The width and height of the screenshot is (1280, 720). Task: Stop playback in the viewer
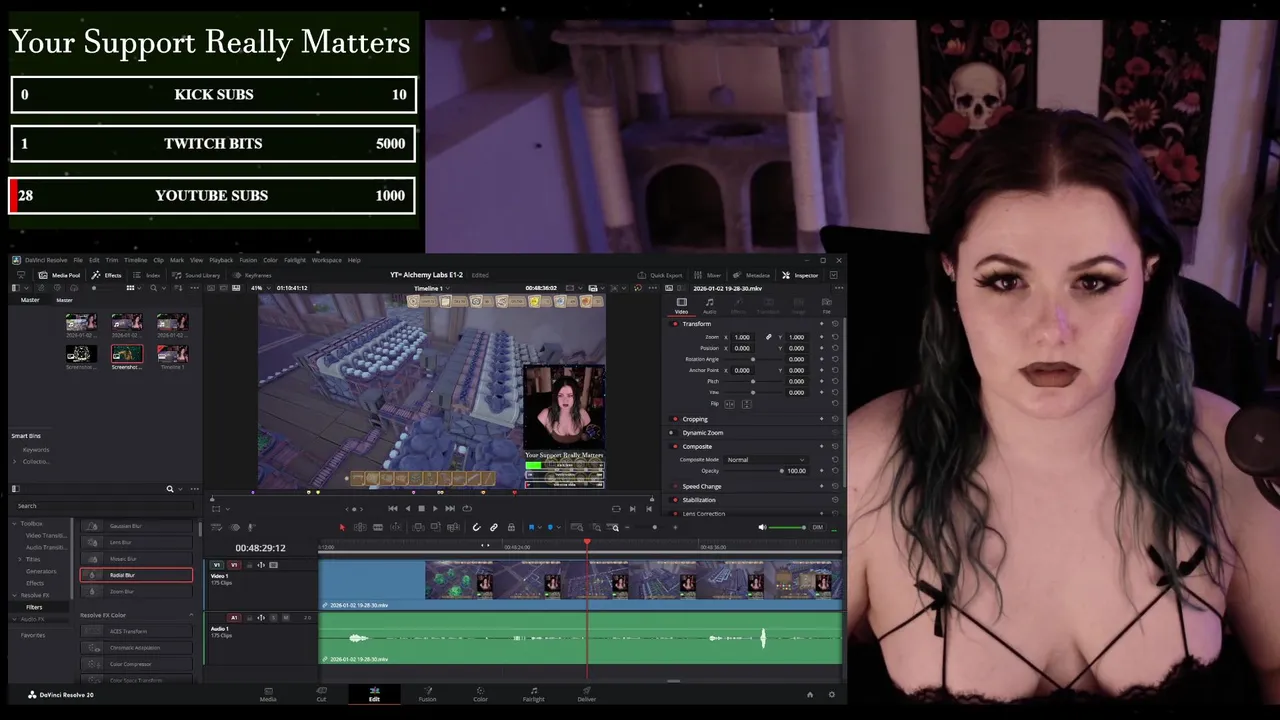click(x=421, y=508)
